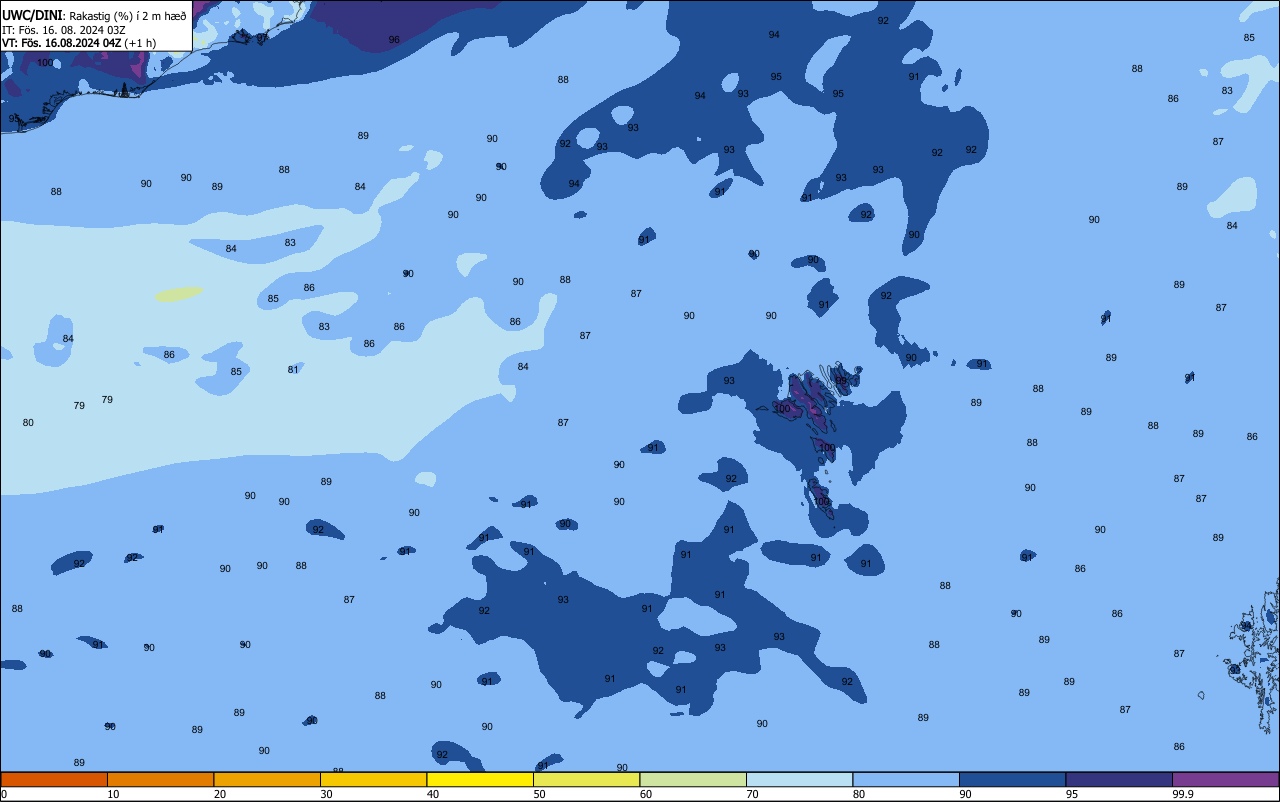Click the navy 95–99.9 legend swatch
The height and width of the screenshot is (802, 1280).
point(1119,779)
